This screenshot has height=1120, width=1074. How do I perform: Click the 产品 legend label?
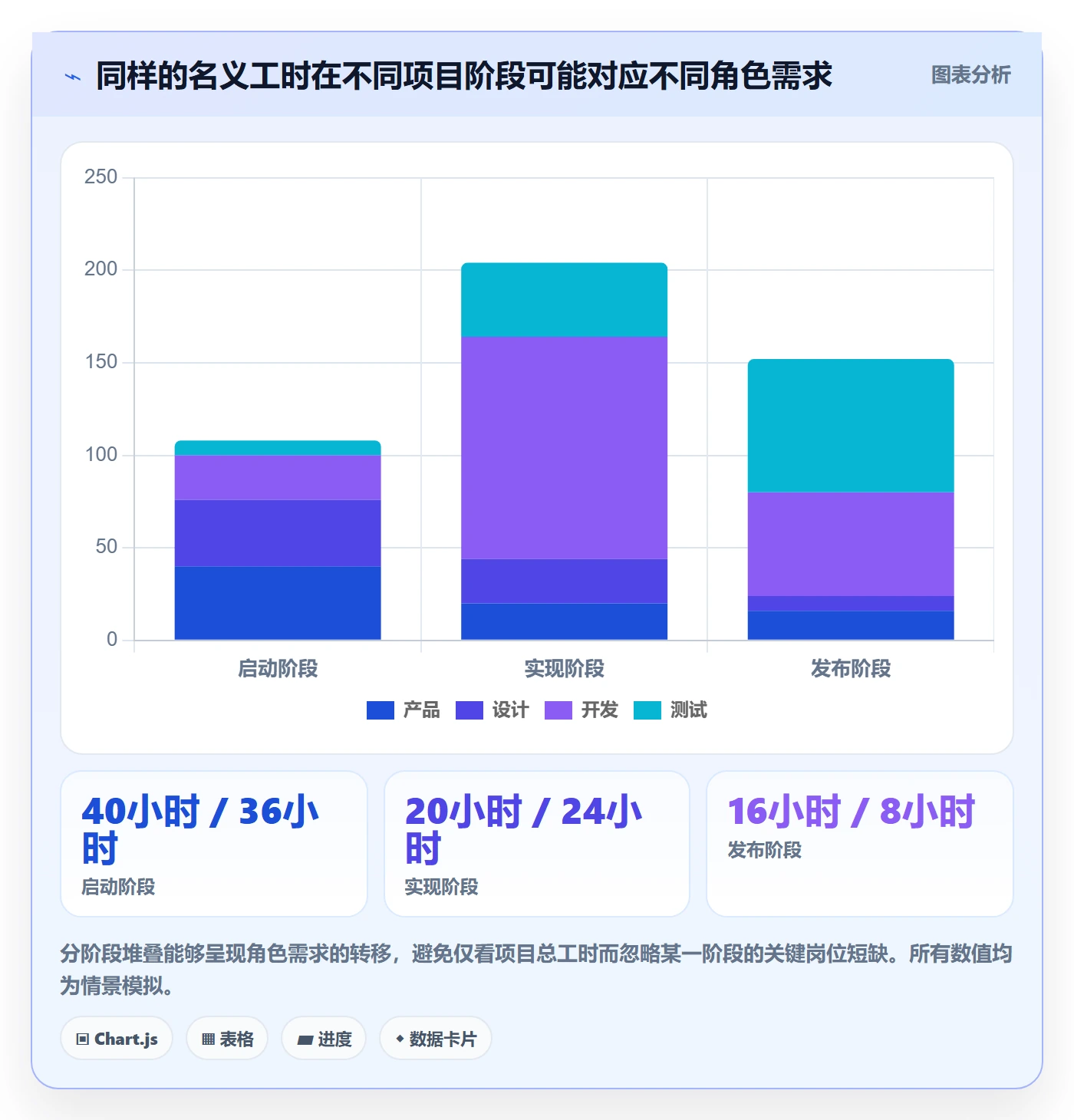tap(422, 710)
